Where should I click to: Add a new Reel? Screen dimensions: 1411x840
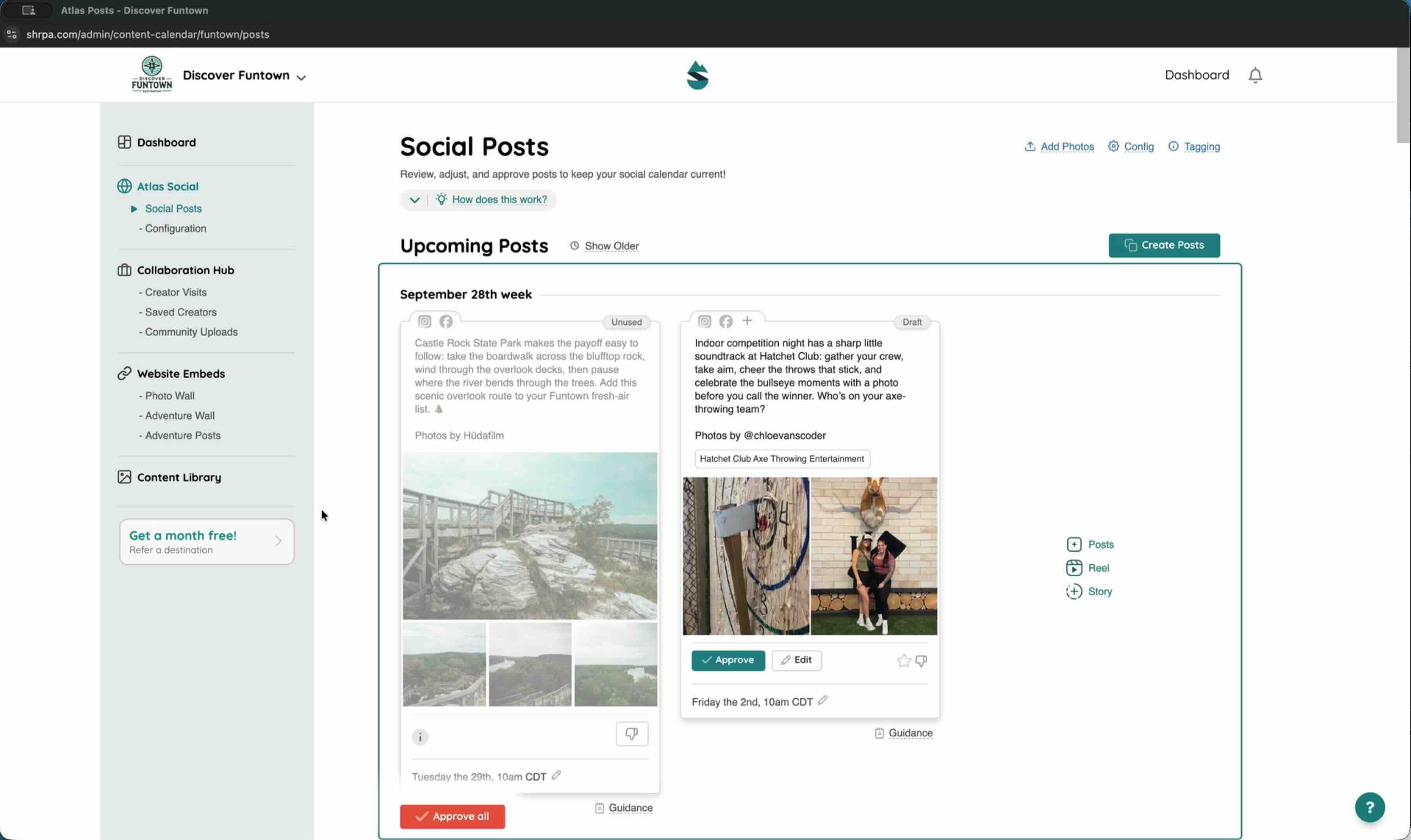coord(1088,568)
